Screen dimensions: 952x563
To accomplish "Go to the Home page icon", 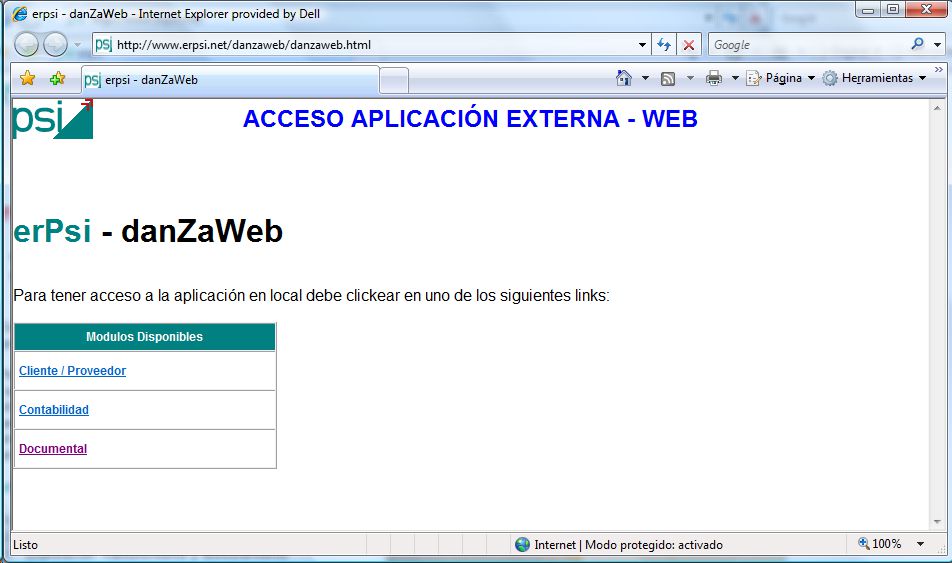I will [x=624, y=78].
